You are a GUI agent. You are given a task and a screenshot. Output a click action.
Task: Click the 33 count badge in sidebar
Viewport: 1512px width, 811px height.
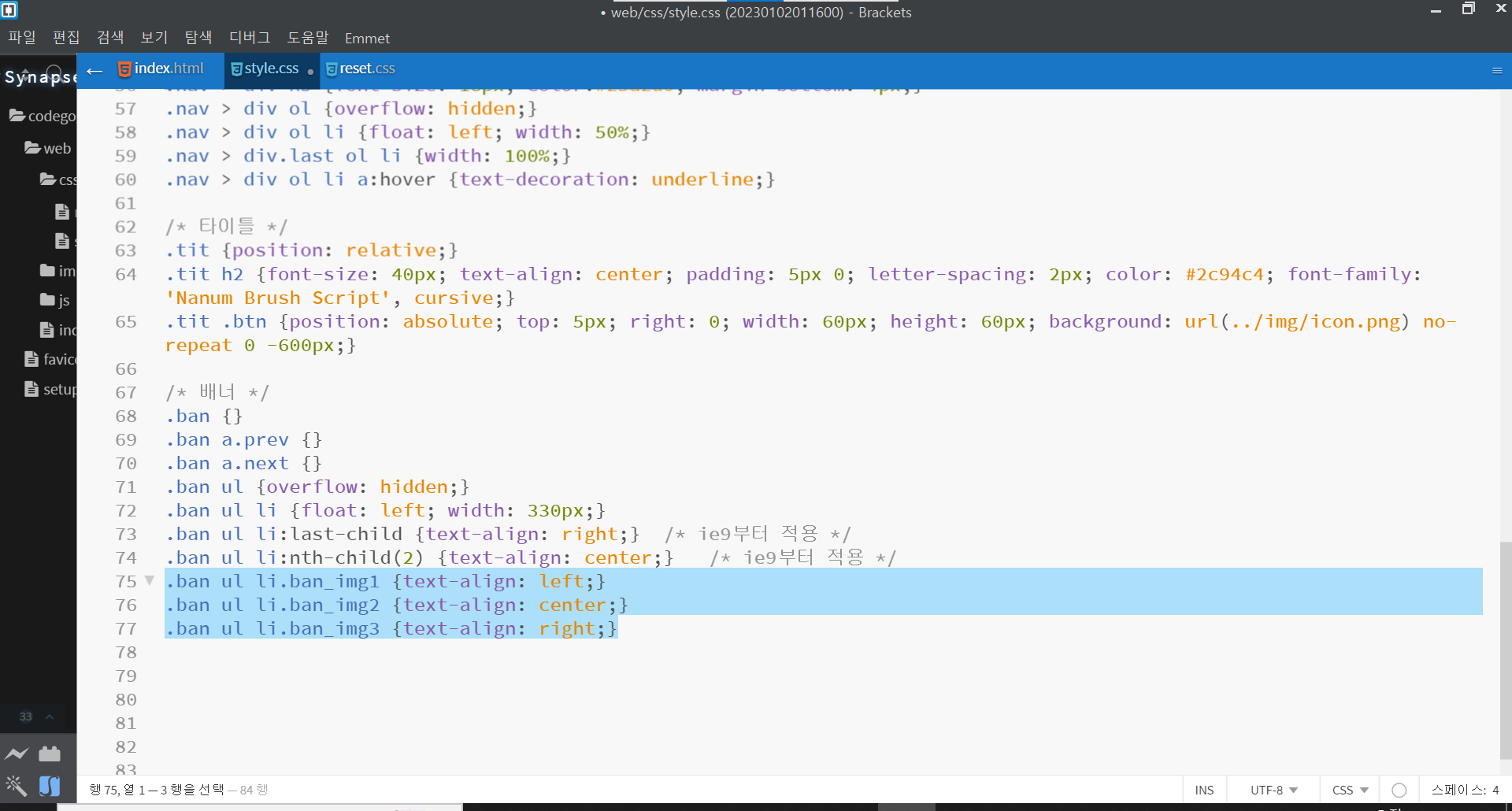[26, 717]
